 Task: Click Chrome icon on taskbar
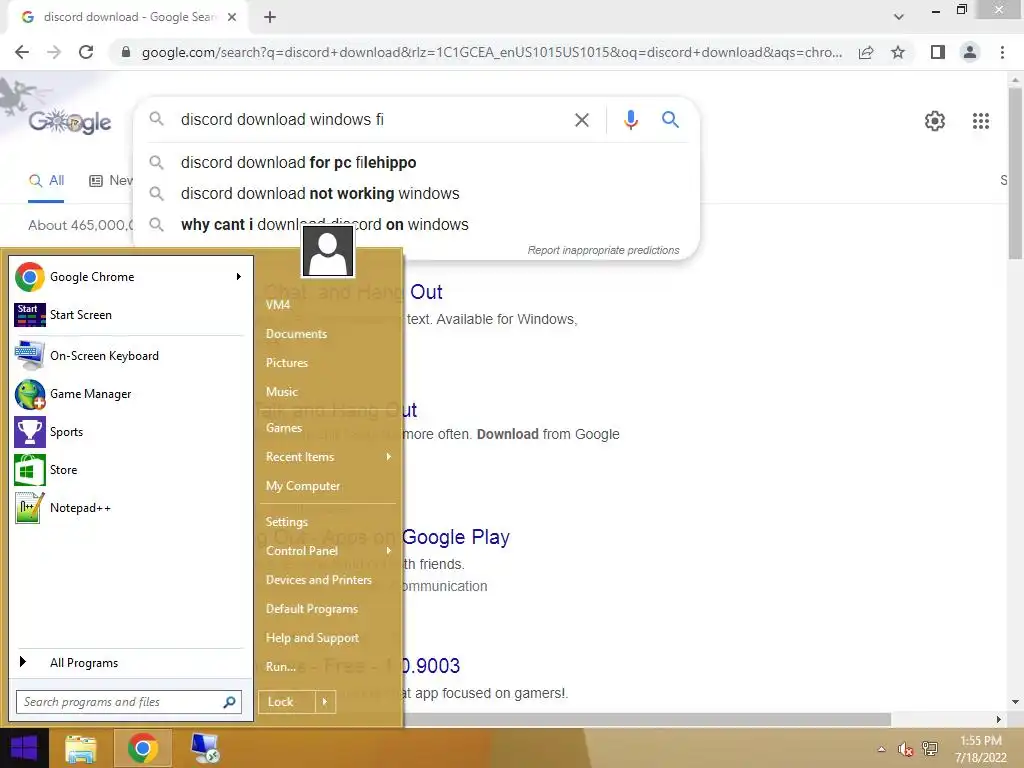[x=142, y=748]
